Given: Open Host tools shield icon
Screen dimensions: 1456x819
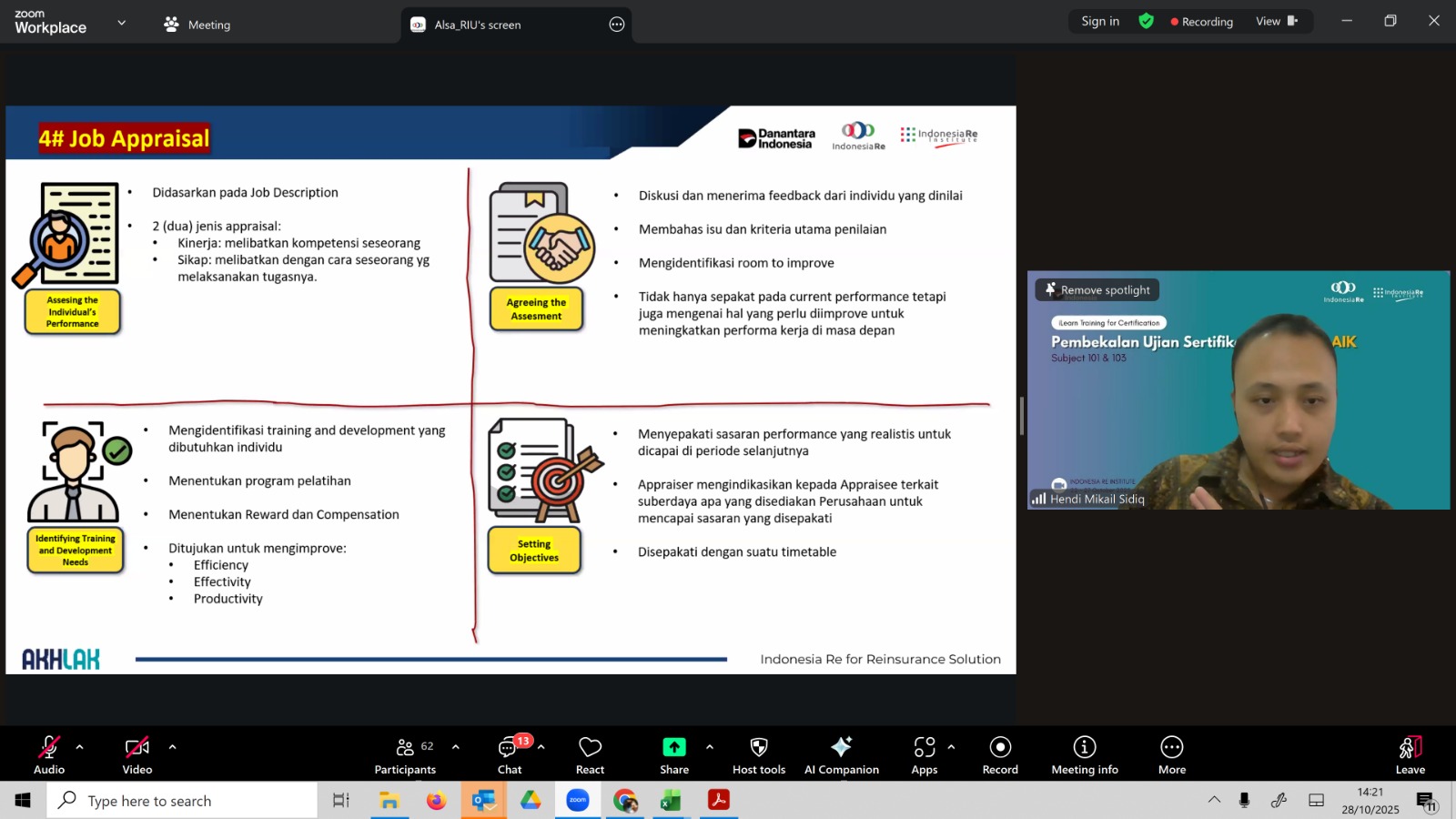Looking at the screenshot, I should point(759,754).
